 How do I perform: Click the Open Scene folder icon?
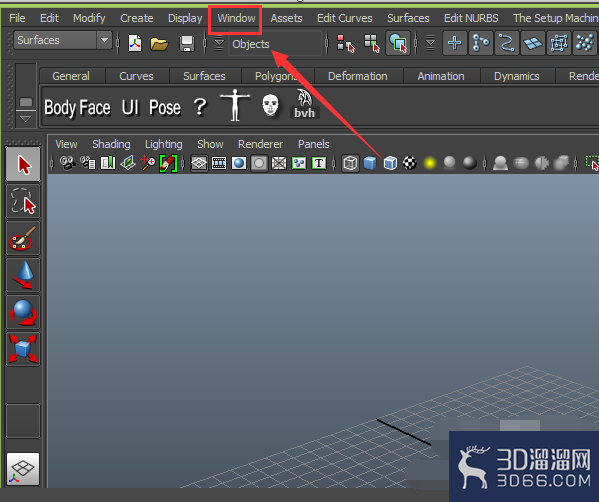[x=159, y=44]
